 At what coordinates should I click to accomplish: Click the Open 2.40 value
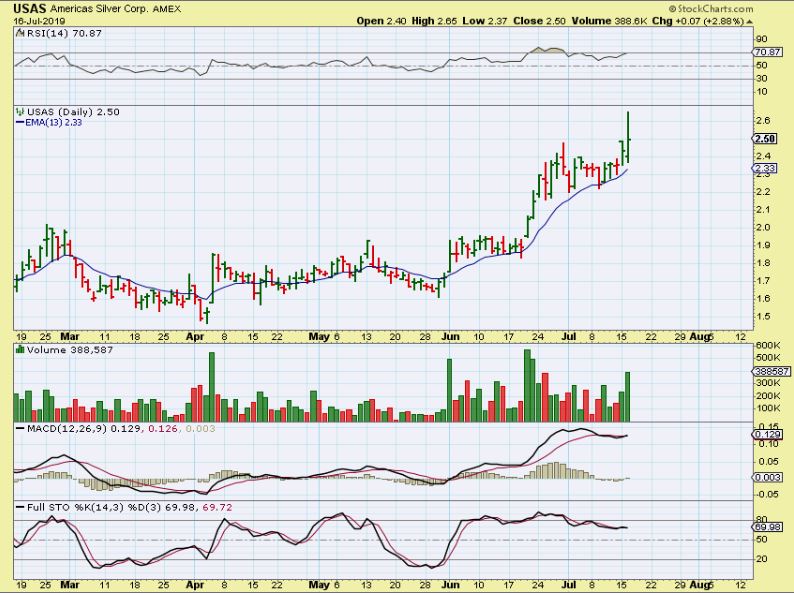[381, 21]
